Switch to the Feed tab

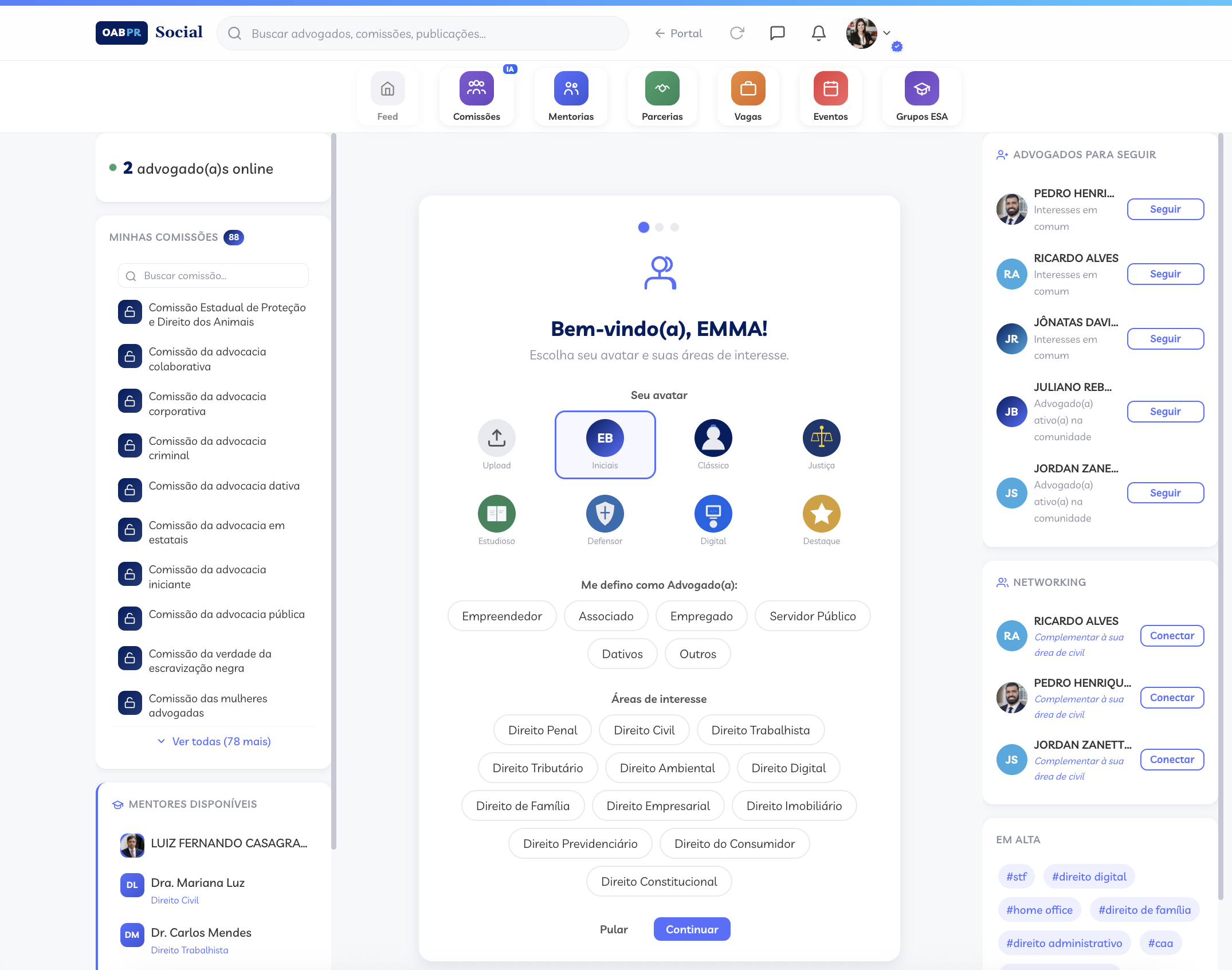(x=387, y=96)
